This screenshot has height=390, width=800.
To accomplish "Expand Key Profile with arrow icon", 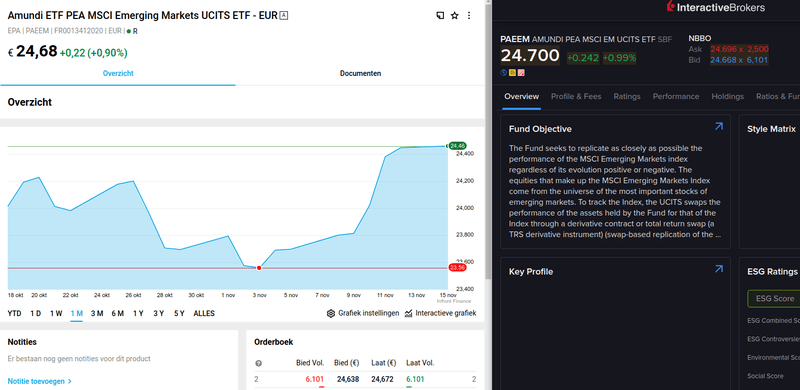I will (x=719, y=269).
